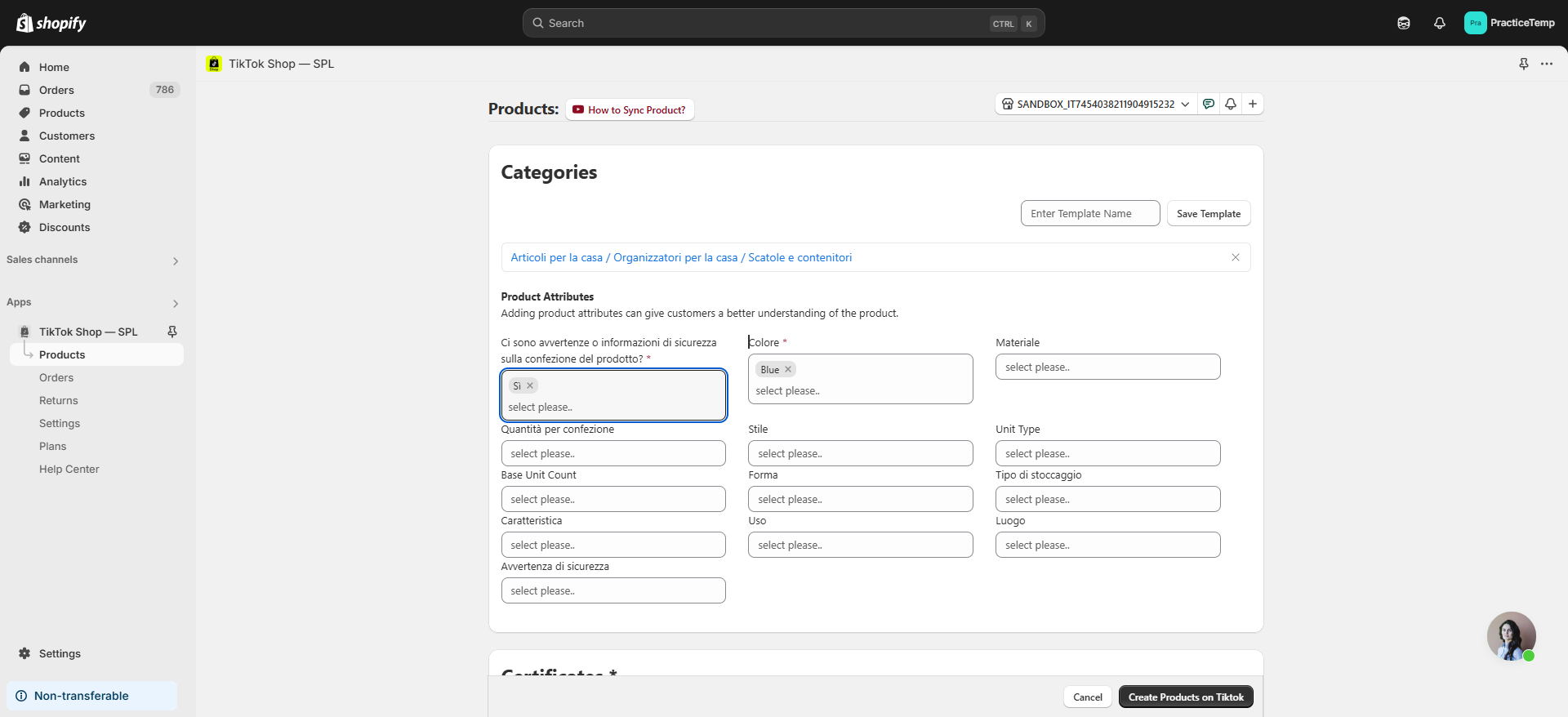Open the chat message icon near sandbox
Viewport: 1568px width, 717px height.
coord(1209,104)
